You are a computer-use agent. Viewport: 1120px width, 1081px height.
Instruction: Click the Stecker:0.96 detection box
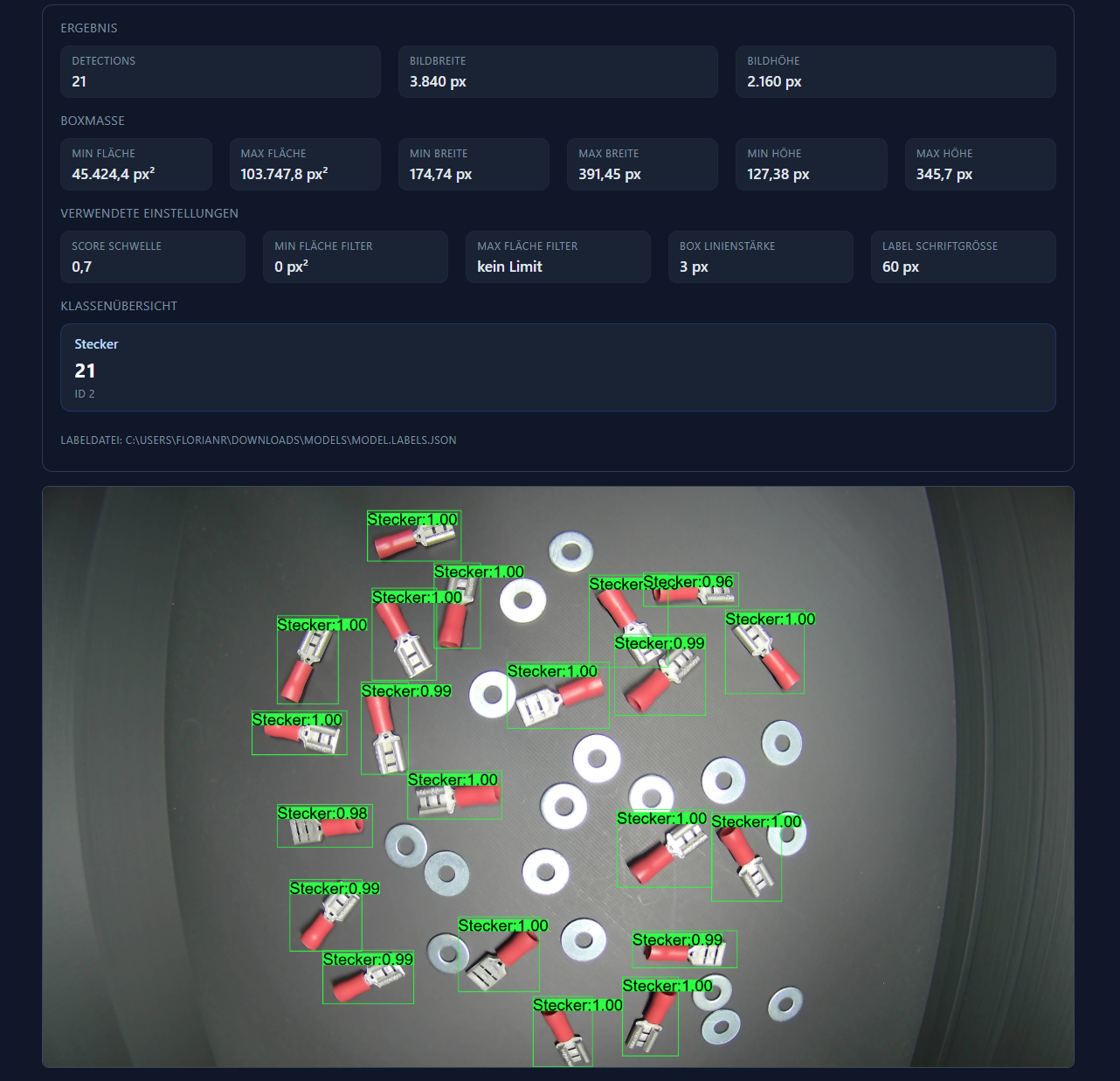[x=690, y=590]
